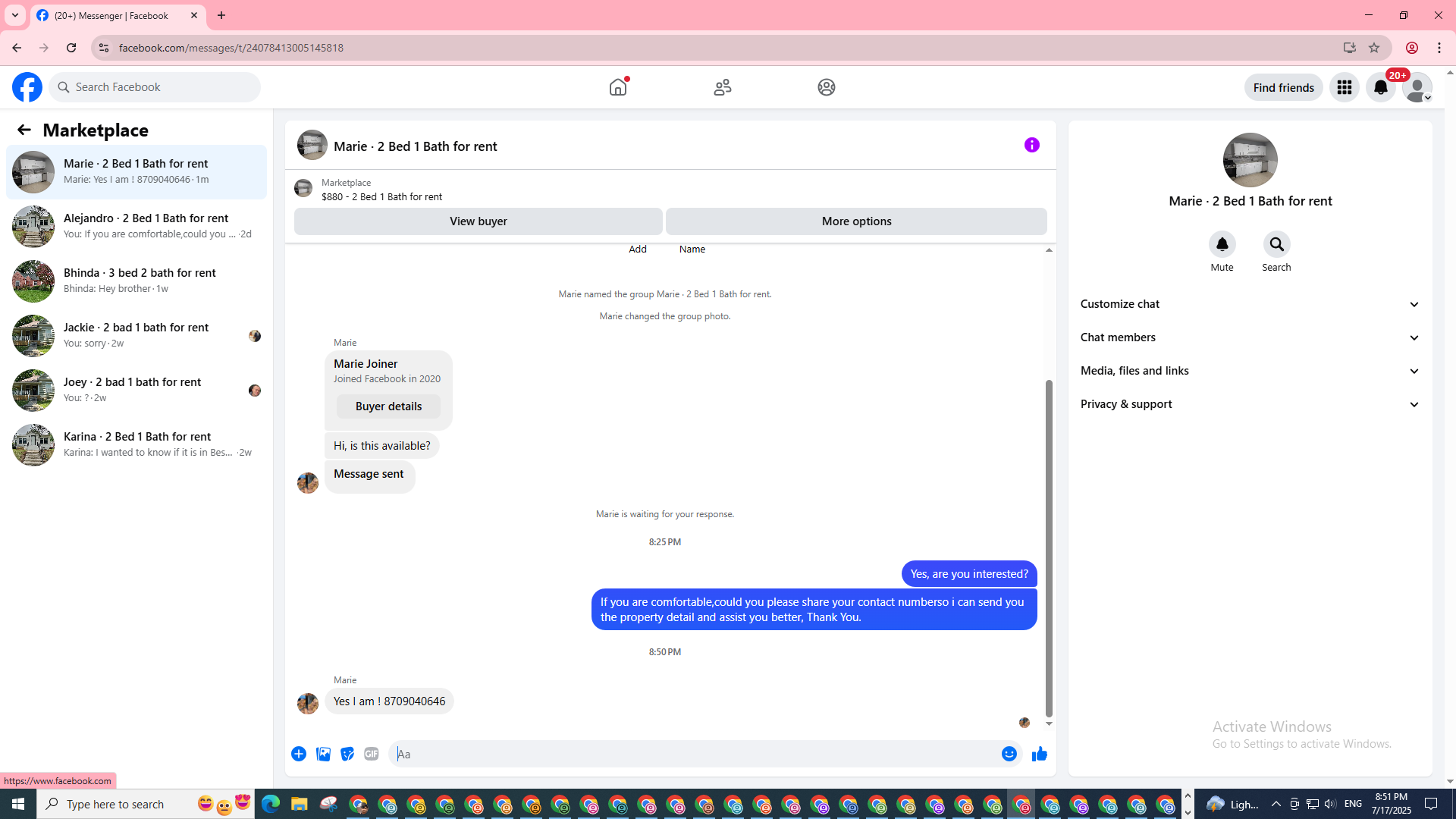Open the Home feed icon

coord(618,87)
